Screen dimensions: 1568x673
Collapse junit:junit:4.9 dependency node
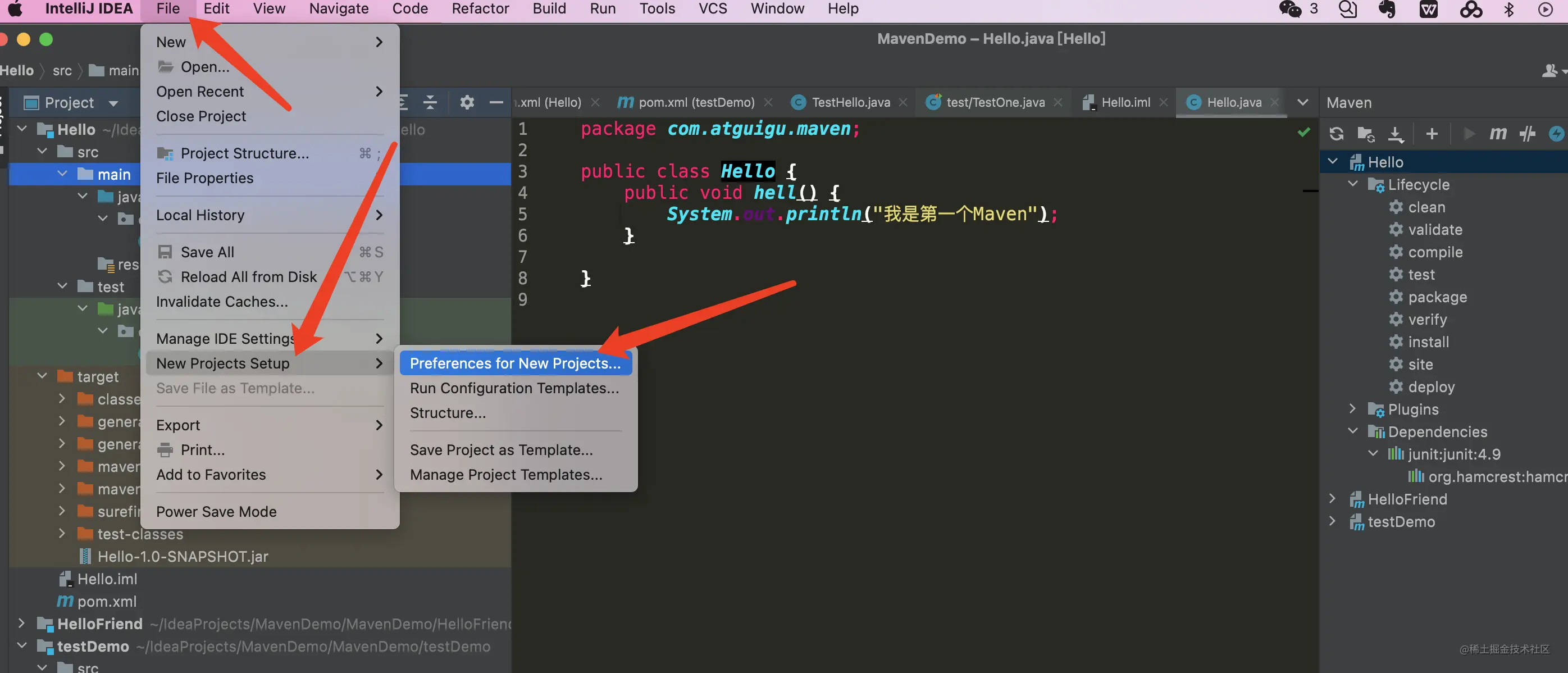click(1373, 454)
